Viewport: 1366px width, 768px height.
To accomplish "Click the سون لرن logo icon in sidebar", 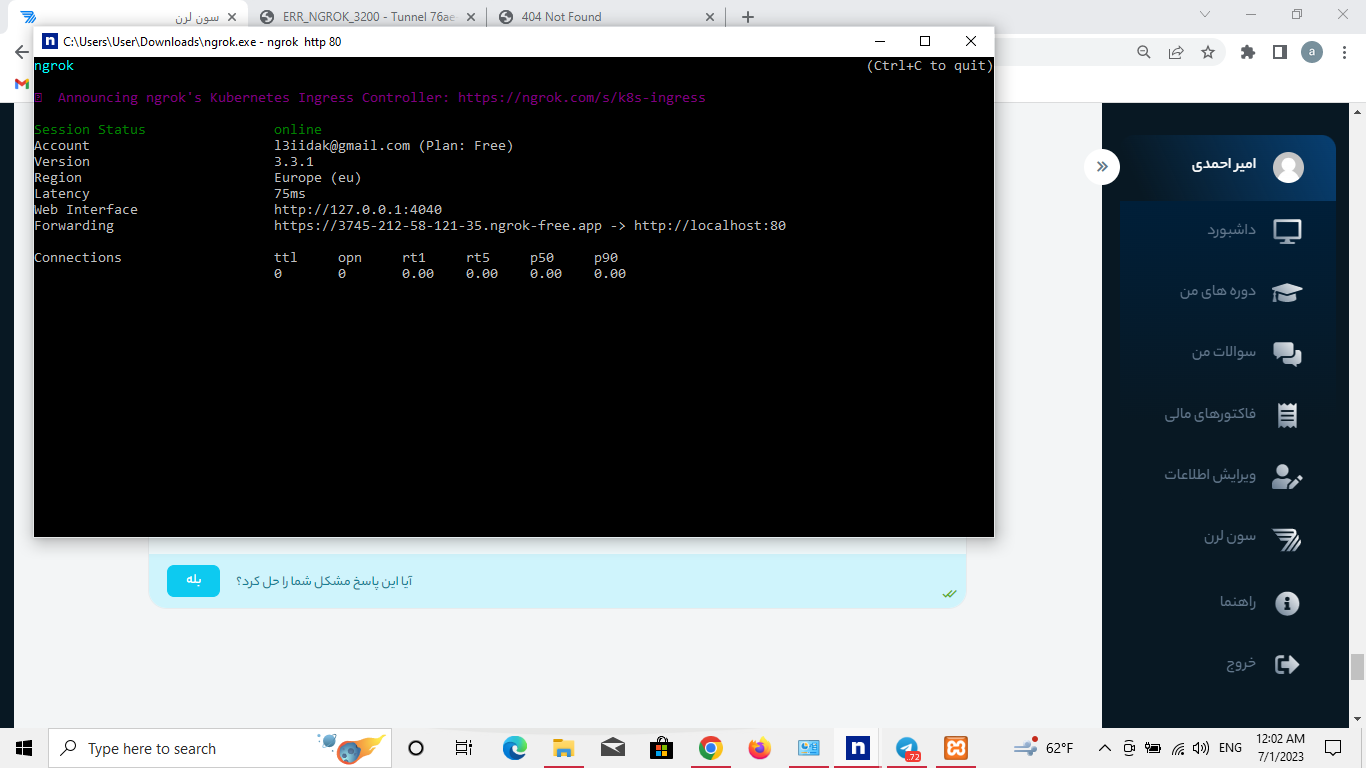I will click(1287, 539).
